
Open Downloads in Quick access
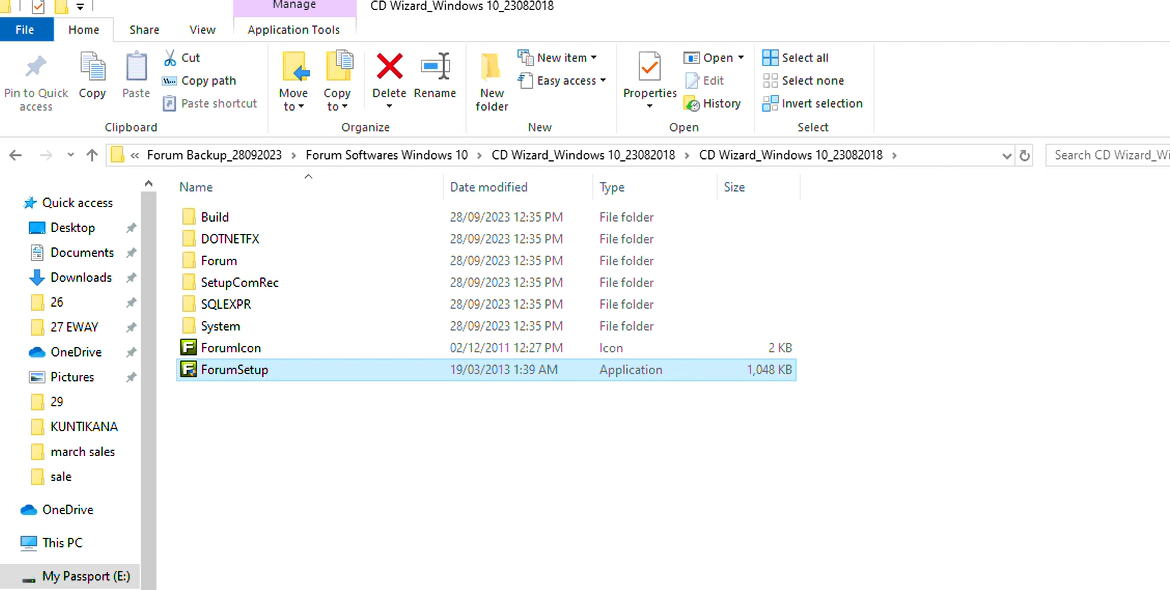(81, 277)
